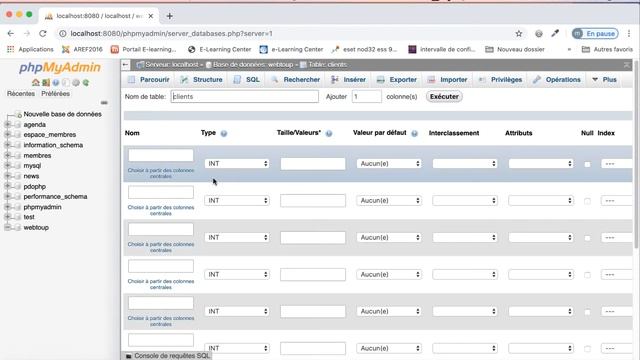Click the help icon next to Valeur par défaut
This screenshot has height=360, width=640.
click(x=414, y=133)
